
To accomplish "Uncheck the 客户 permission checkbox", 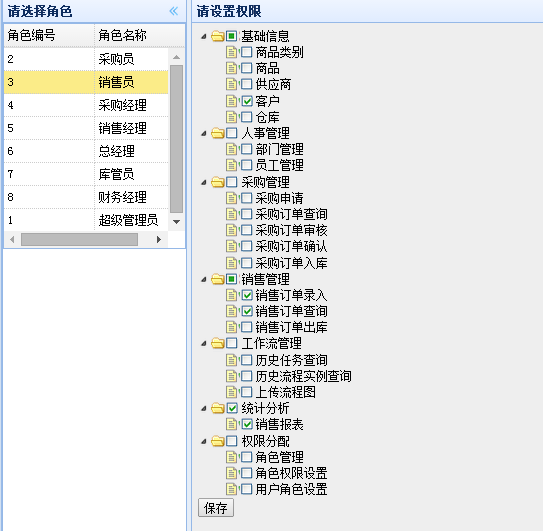I will (247, 101).
